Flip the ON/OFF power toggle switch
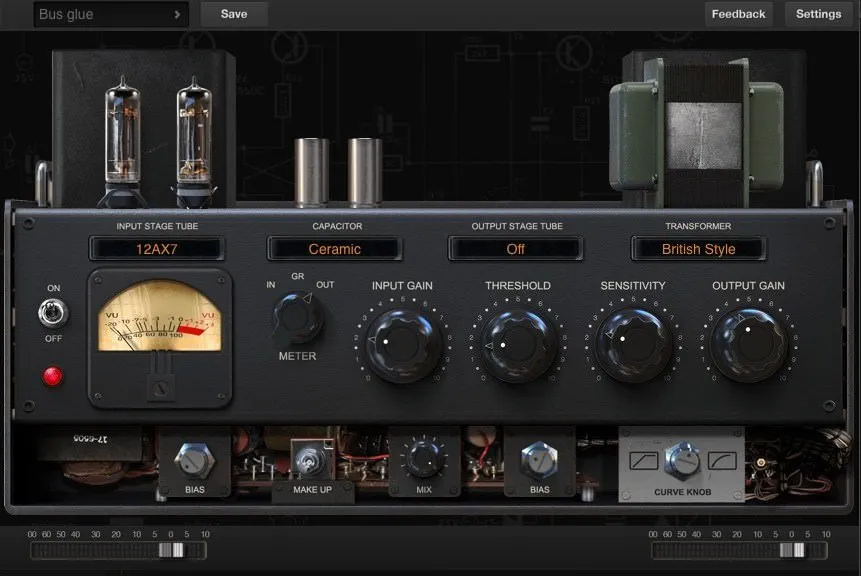 (53, 313)
